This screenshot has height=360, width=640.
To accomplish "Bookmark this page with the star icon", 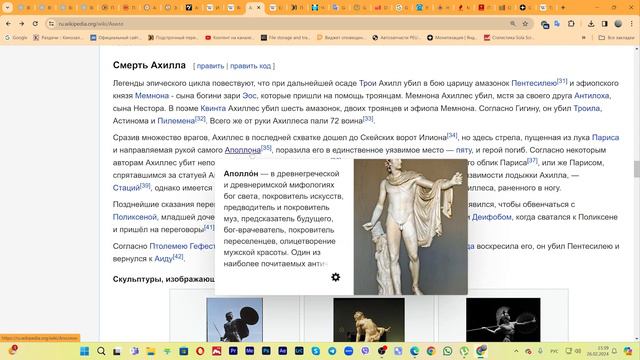I will 525,24.
